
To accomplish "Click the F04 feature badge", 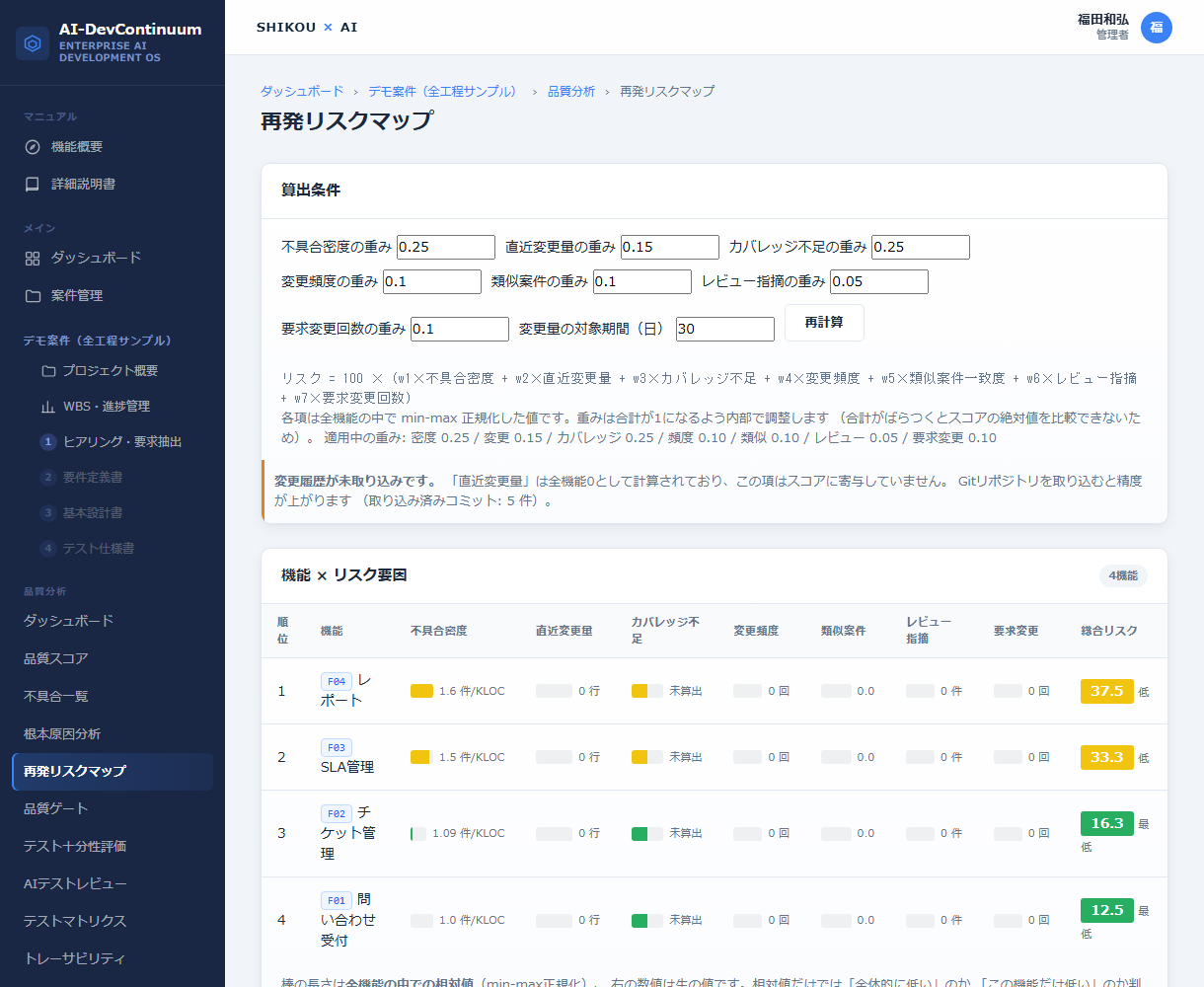I will point(337,682).
